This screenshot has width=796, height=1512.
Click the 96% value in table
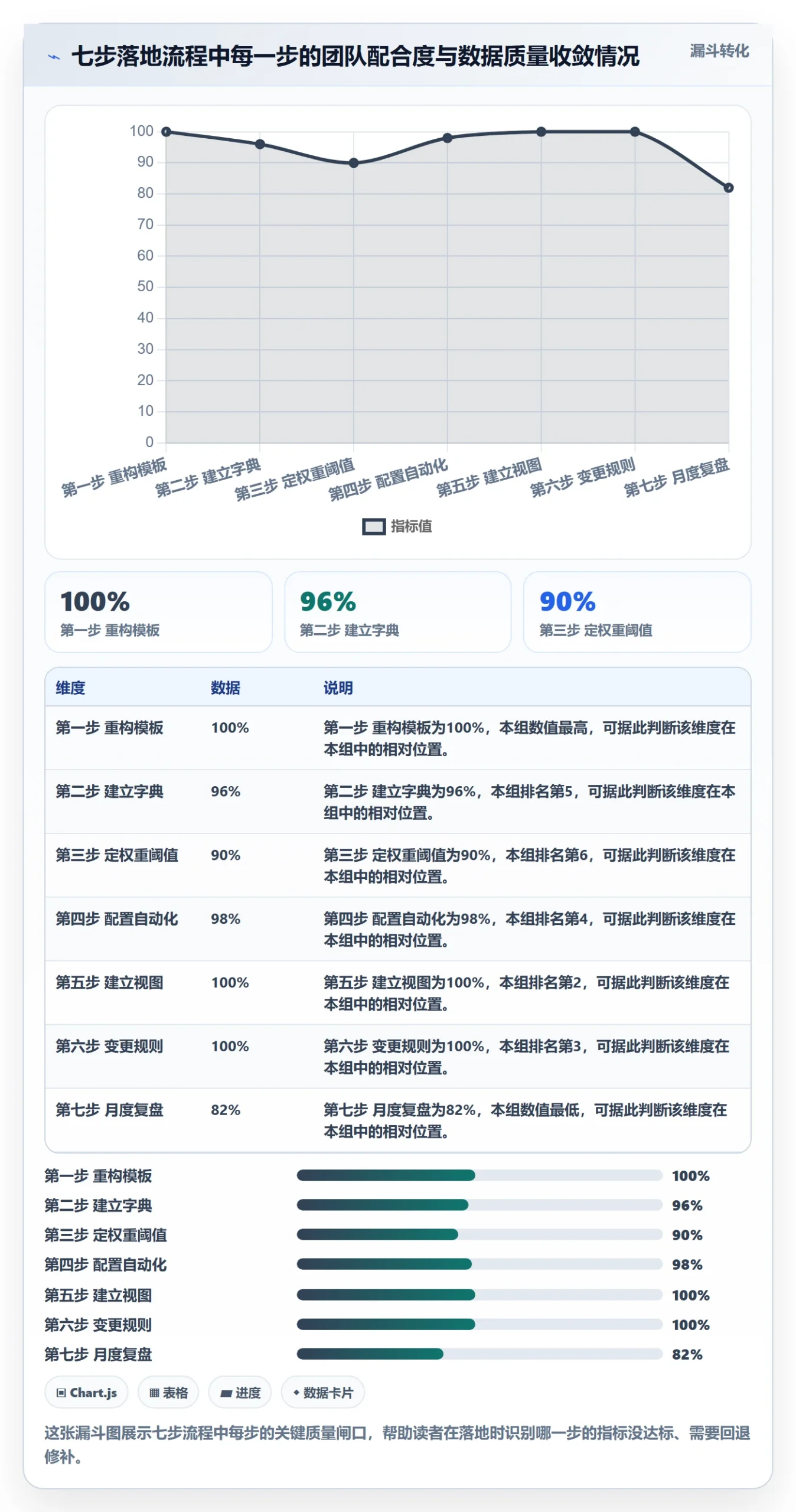pyautogui.click(x=226, y=791)
